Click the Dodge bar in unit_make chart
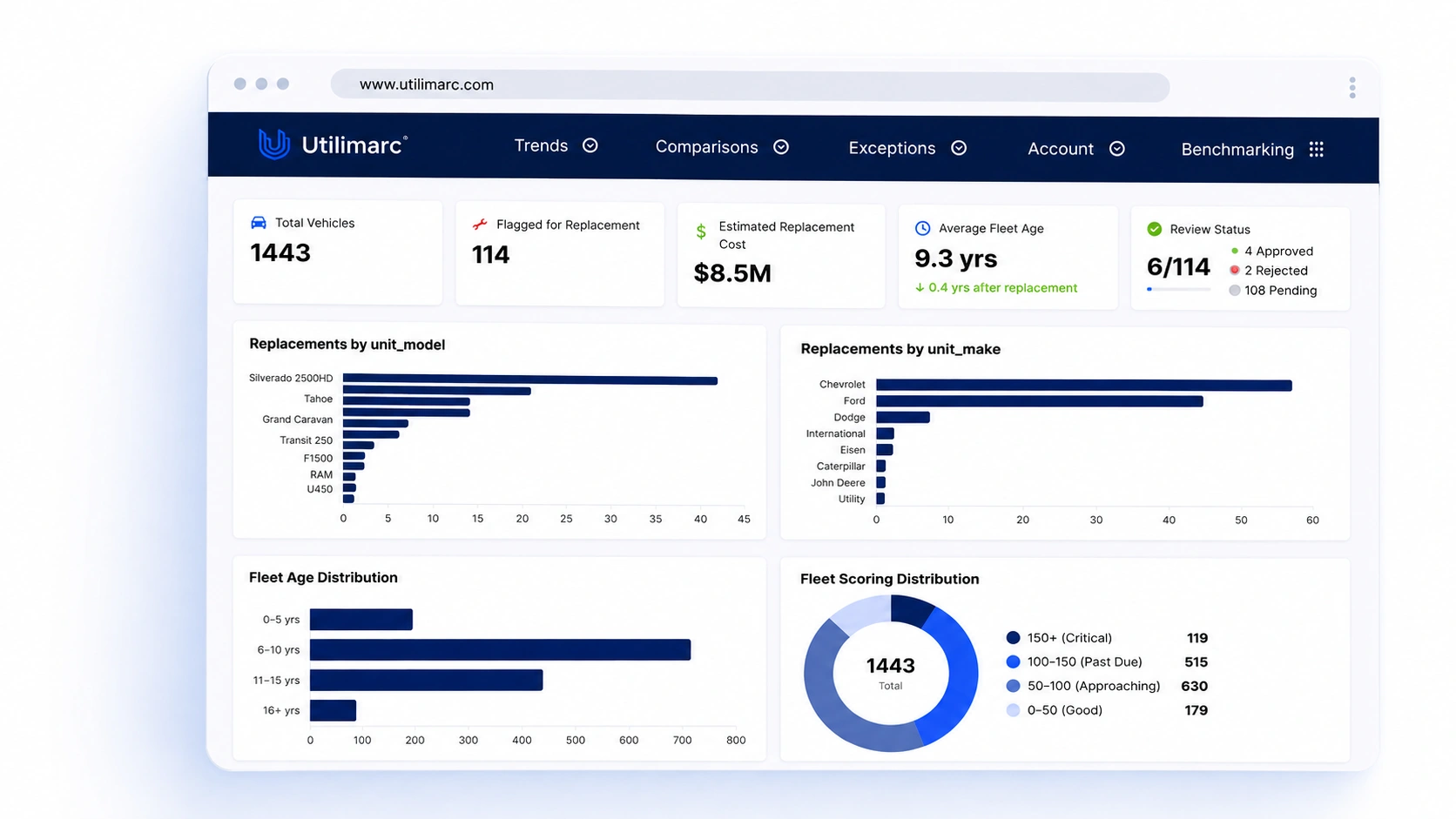Image resolution: width=1456 pixels, height=819 pixels. pyautogui.click(x=903, y=418)
